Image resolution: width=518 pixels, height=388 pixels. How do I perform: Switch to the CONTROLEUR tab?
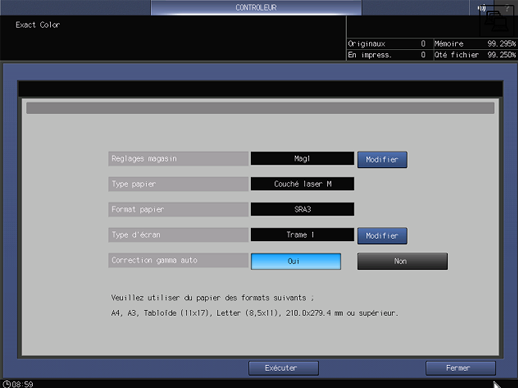[x=256, y=7]
